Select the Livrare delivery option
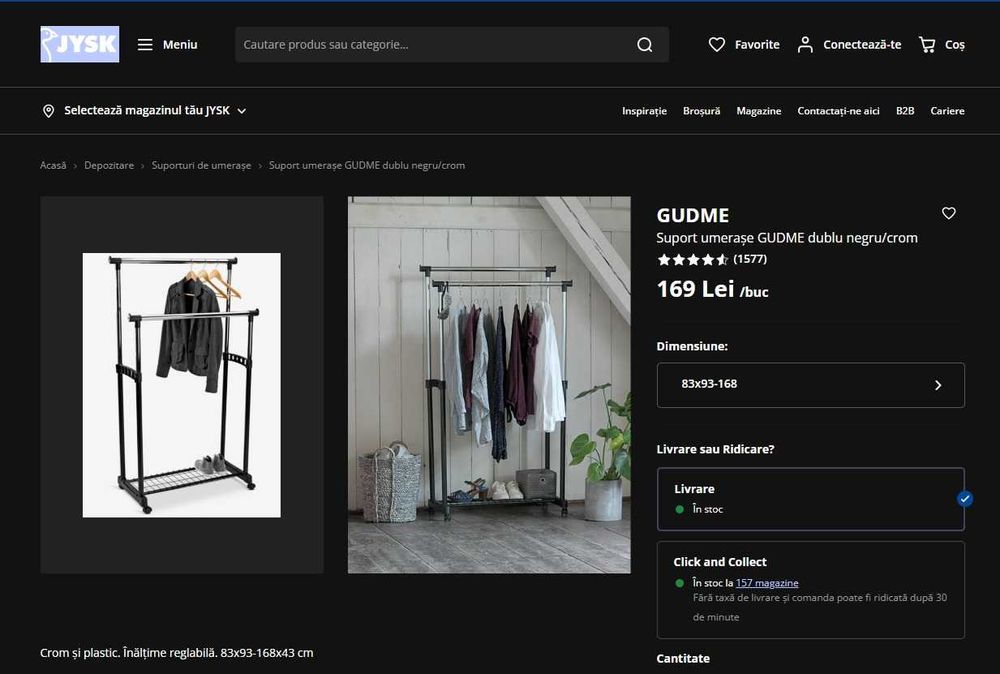The image size is (1000, 674). click(x=811, y=499)
